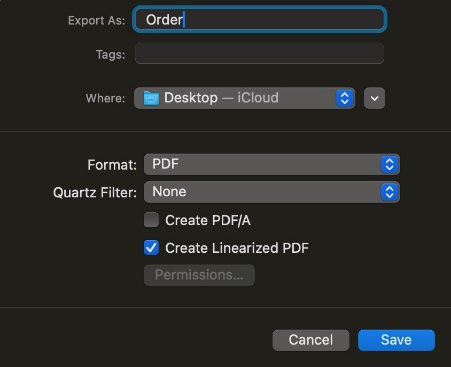Click the 'Create Linearized PDF' label text
Image resolution: width=451 pixels, height=367 pixels.
click(x=237, y=248)
